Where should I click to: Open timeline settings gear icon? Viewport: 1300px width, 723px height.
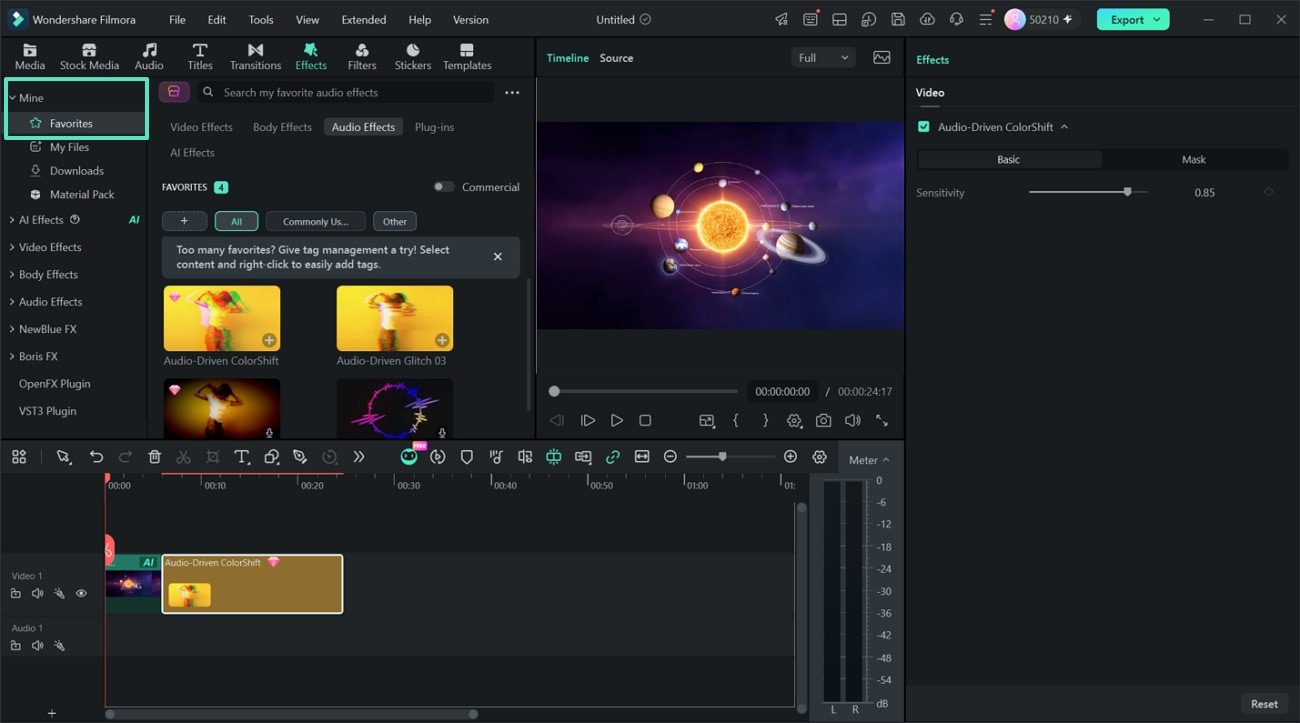point(820,457)
